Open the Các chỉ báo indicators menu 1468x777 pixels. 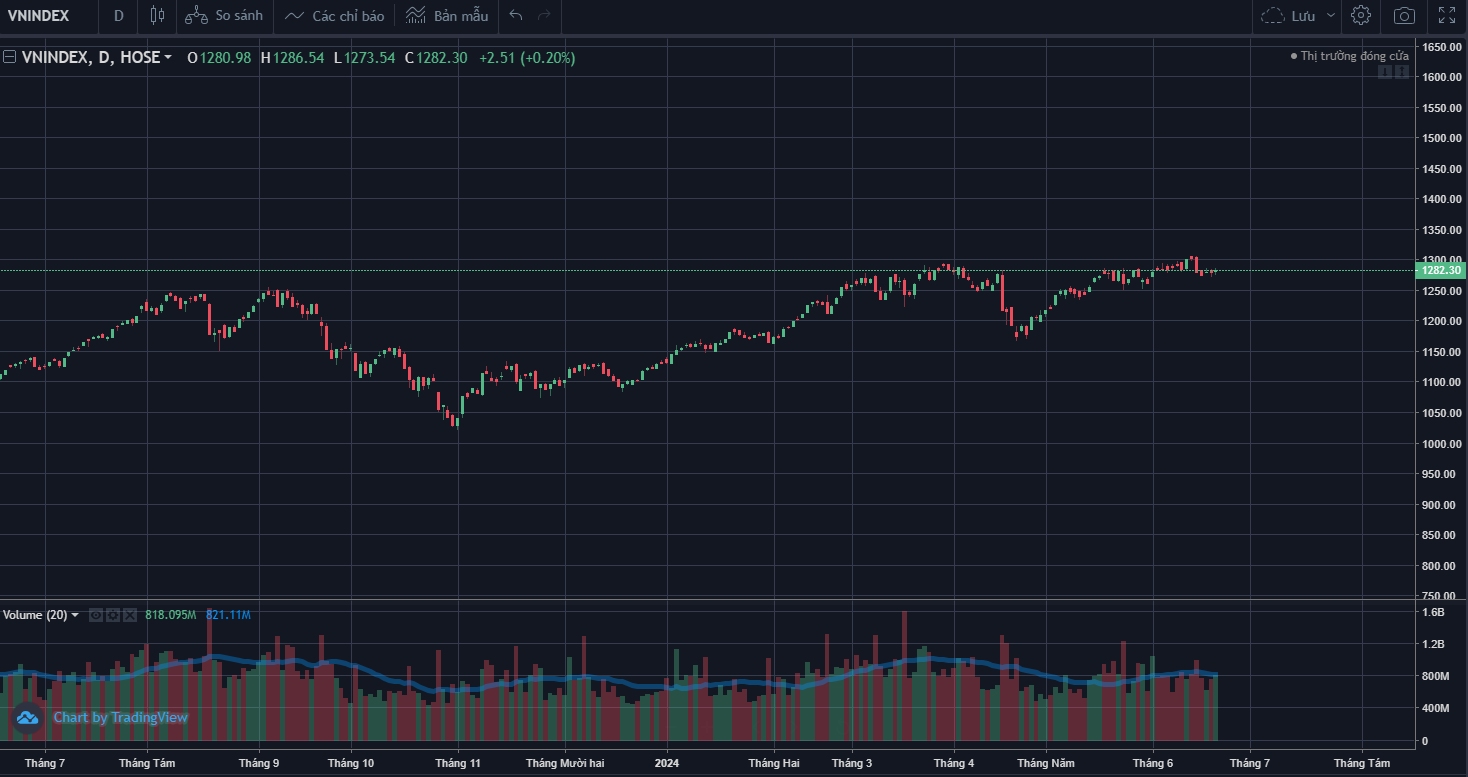tap(334, 15)
